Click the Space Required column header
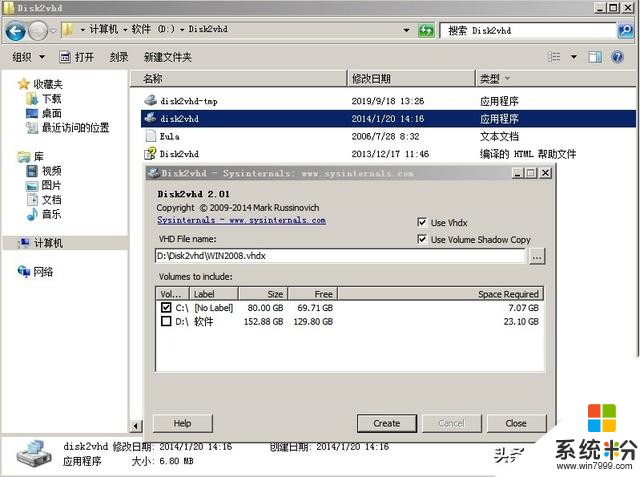Viewport: 640px width, 477px height. (x=441, y=294)
